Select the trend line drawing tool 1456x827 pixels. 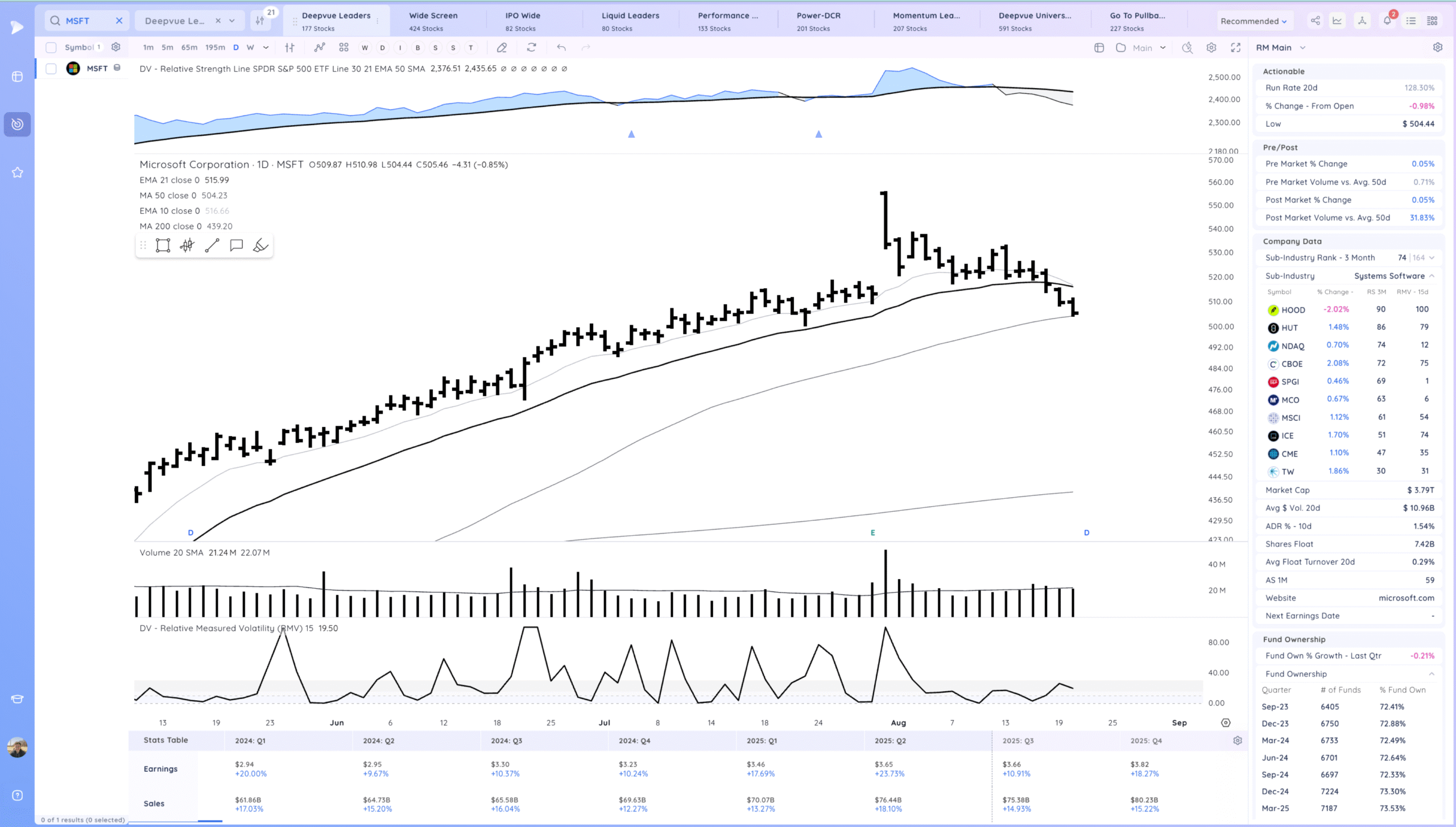pos(212,246)
